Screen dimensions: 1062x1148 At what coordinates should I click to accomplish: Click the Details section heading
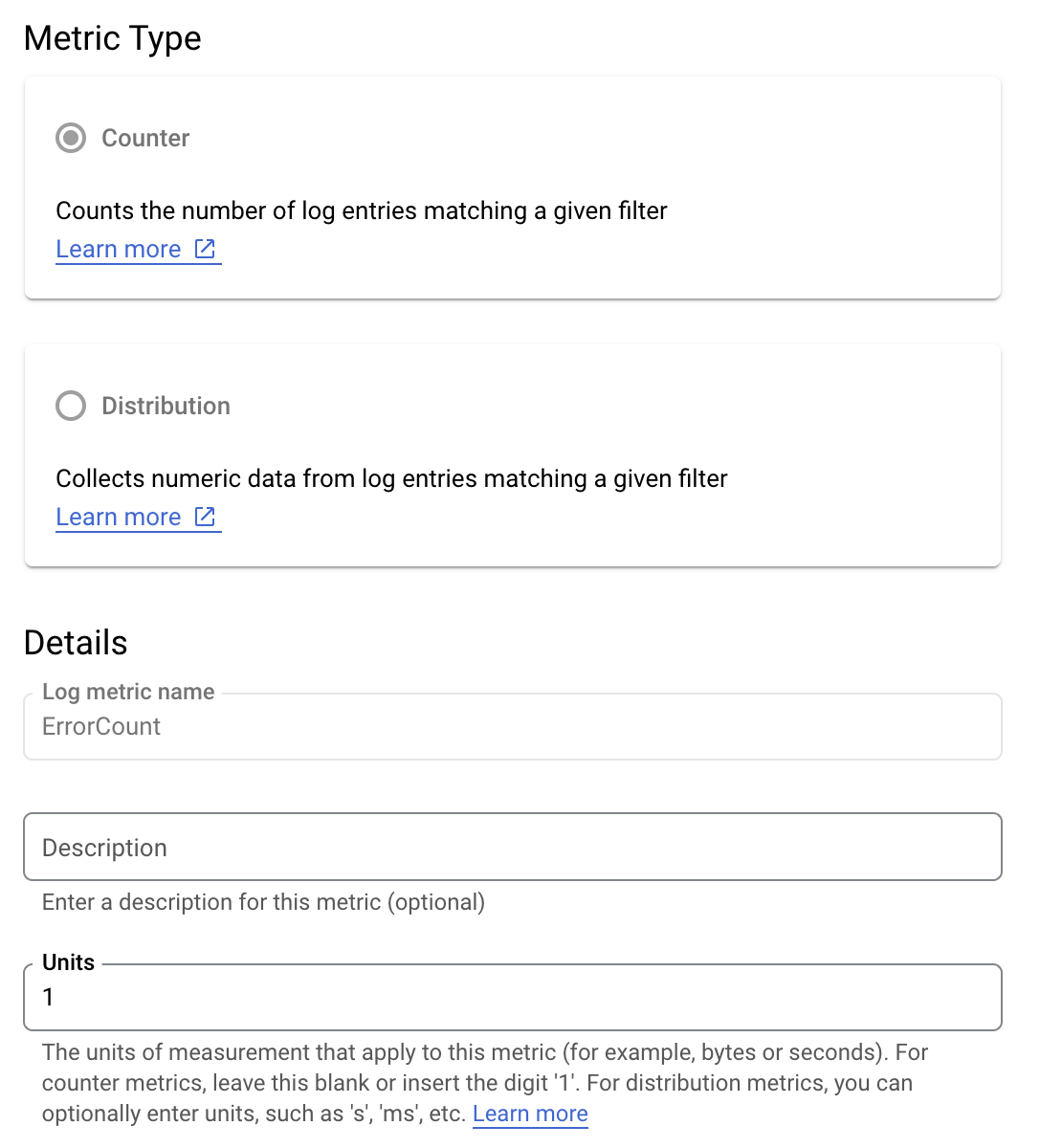(76, 643)
